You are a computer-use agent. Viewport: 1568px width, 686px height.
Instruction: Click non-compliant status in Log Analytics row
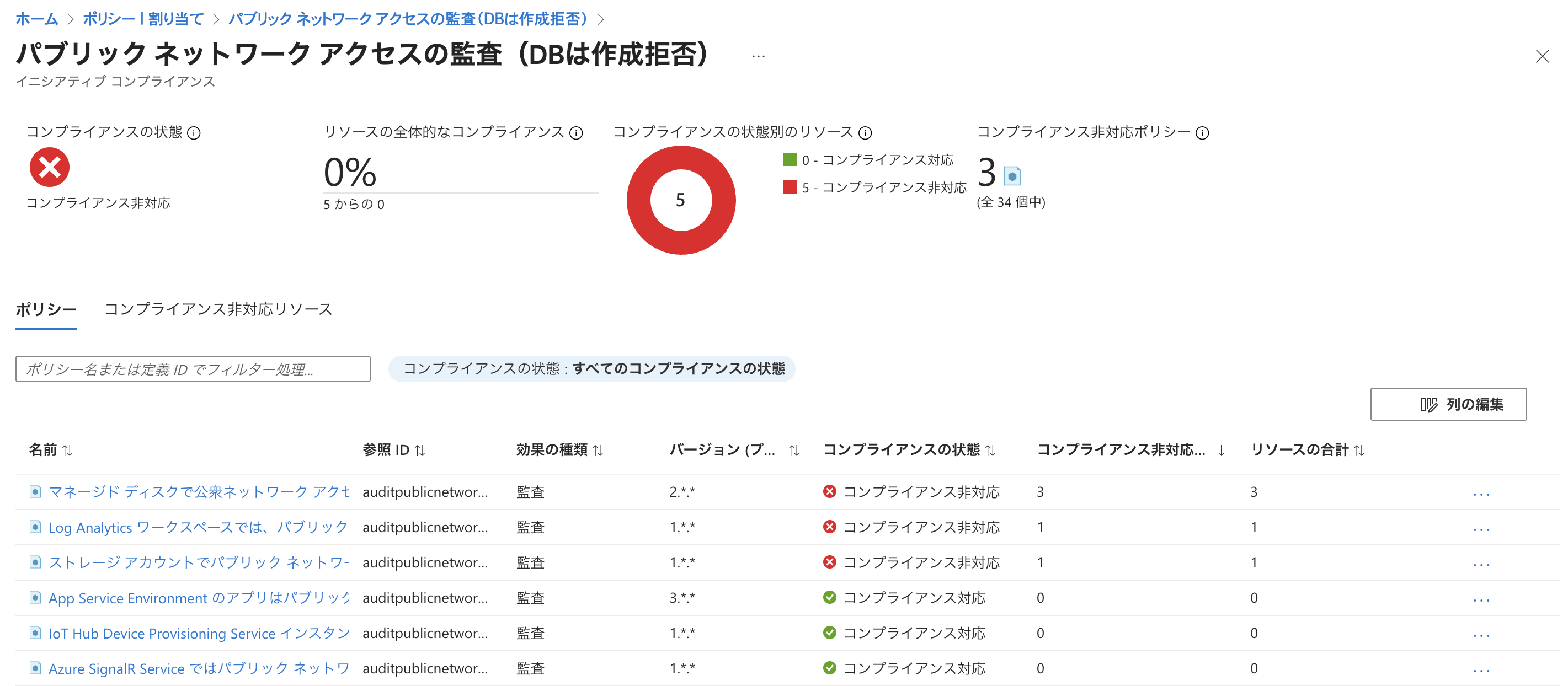pyautogui.click(x=911, y=527)
